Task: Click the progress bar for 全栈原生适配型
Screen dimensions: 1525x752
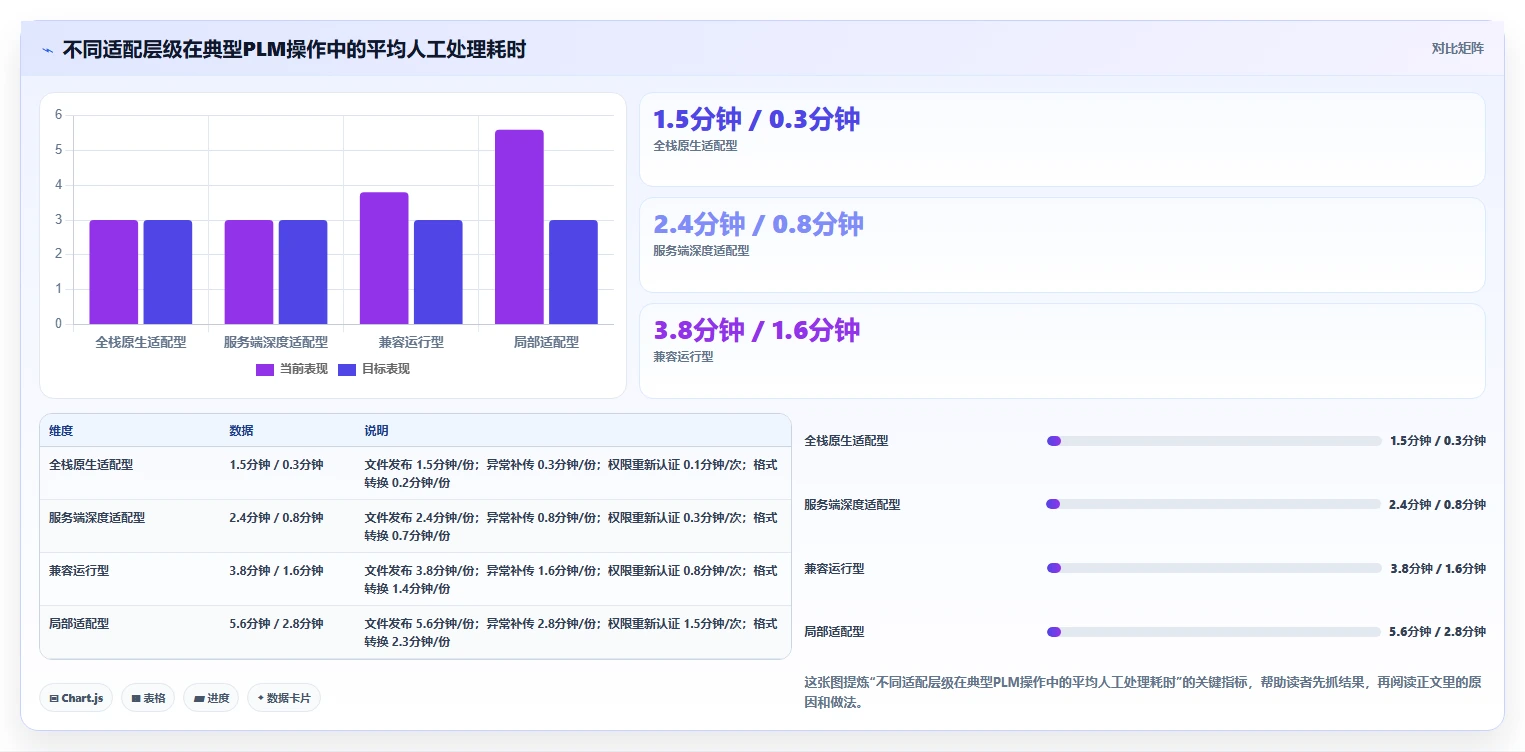Action: click(x=1213, y=441)
